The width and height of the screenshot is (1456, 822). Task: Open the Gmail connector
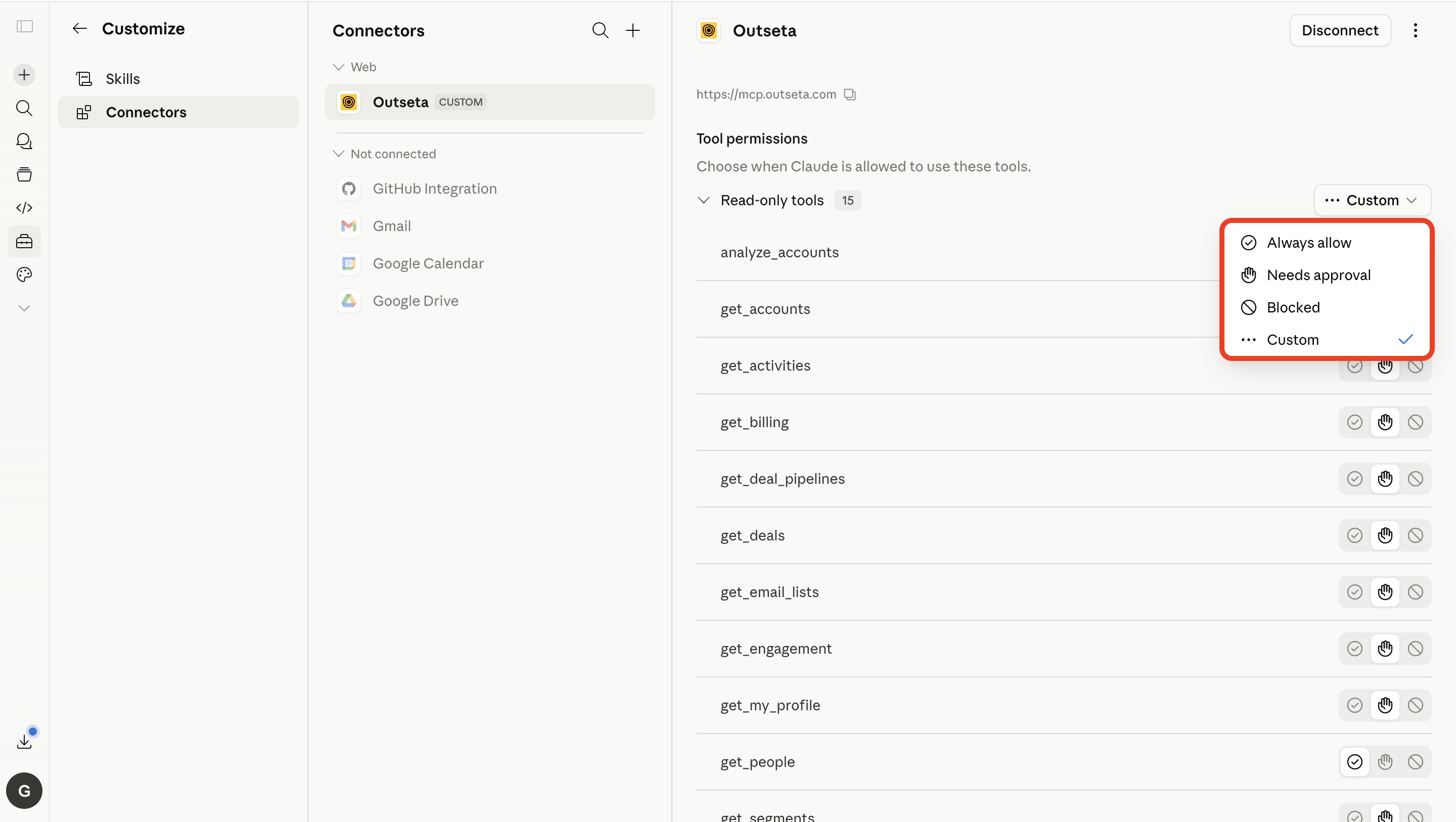pos(489,226)
